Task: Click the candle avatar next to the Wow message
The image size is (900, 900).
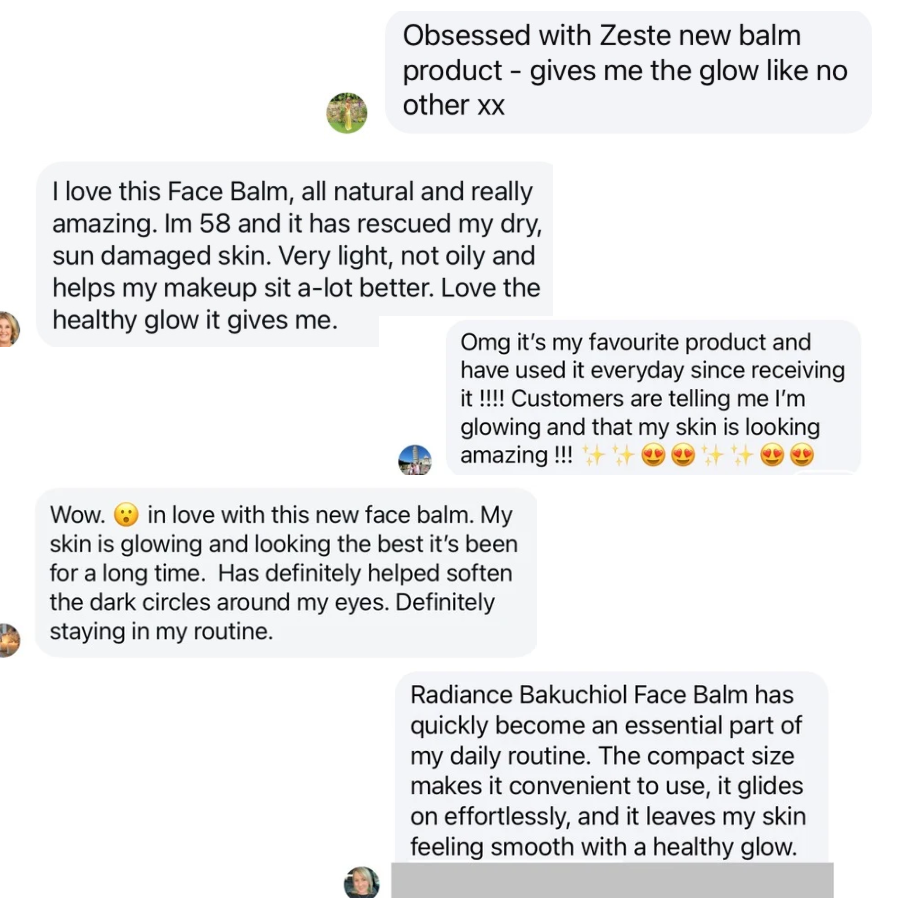Action: 8,640
